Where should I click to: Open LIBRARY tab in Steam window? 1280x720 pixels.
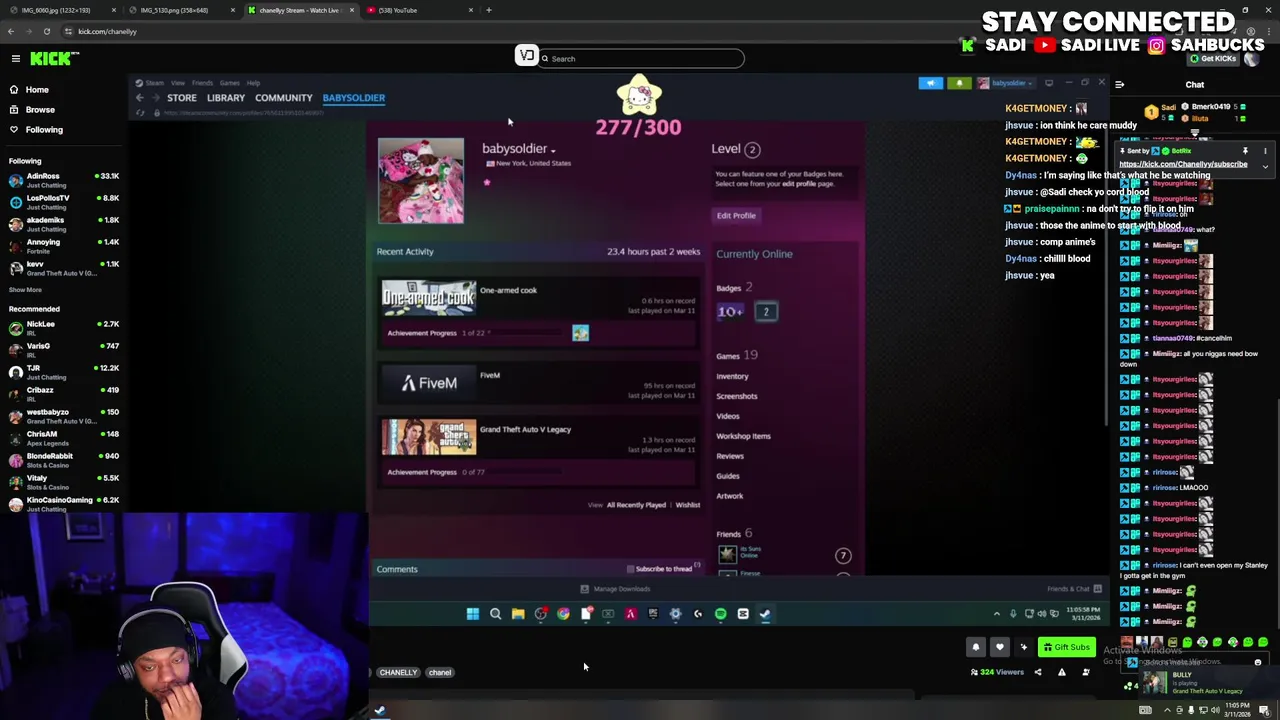coord(225,98)
